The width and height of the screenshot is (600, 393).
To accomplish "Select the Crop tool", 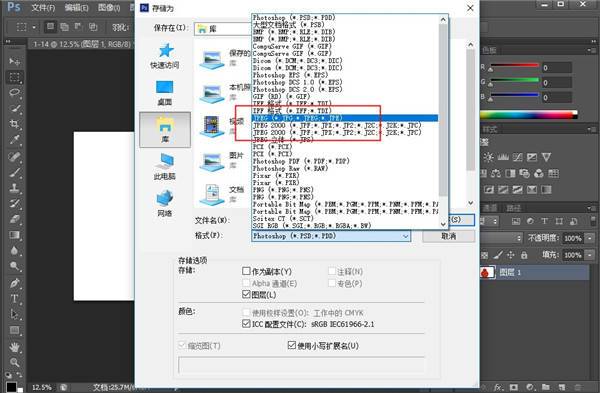I will [15, 124].
